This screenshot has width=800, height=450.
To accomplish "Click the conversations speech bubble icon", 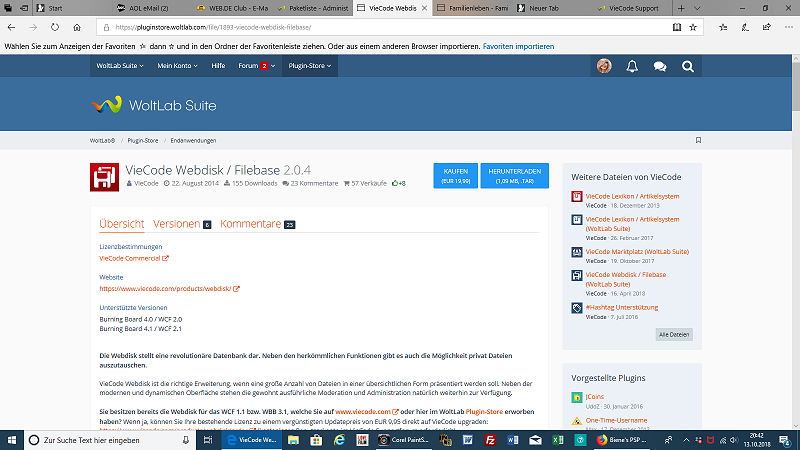I will (660, 66).
